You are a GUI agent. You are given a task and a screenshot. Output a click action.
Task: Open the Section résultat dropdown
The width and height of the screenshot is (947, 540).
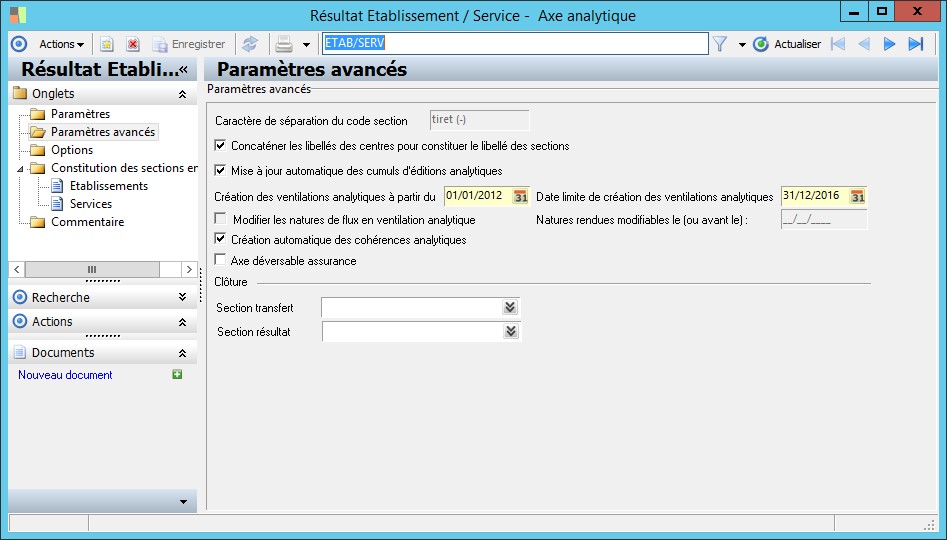(511, 331)
